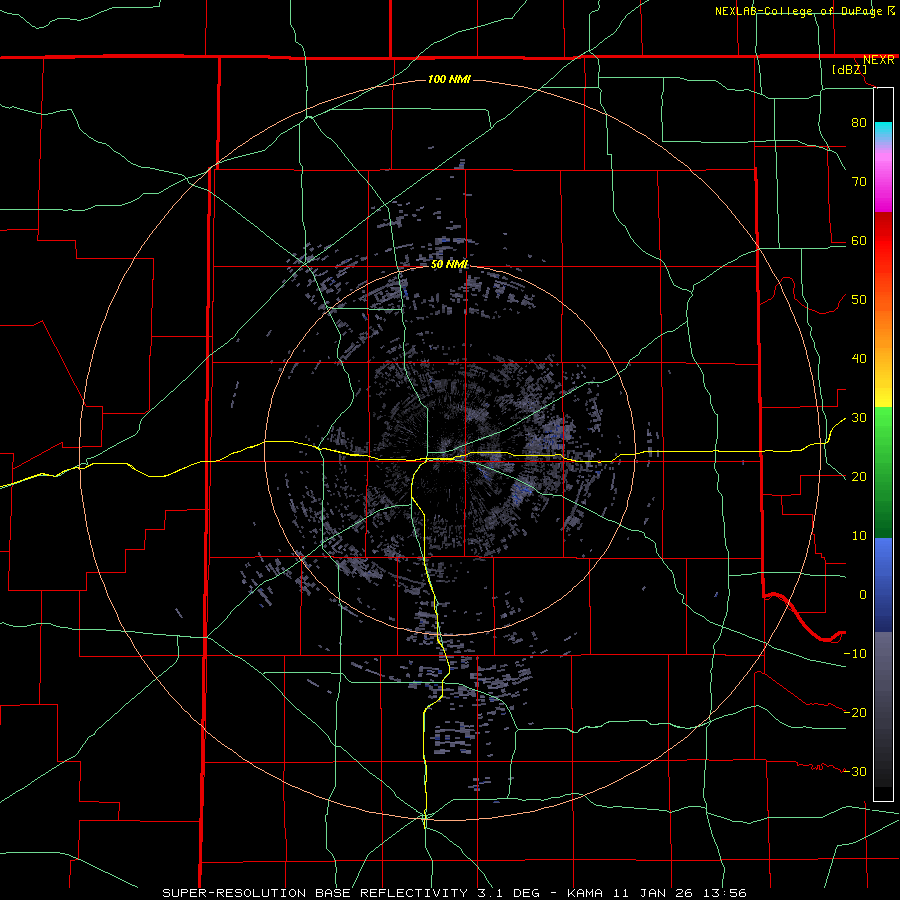Screen dimensions: 900x900
Task: Click the 40 value on the dBZ scale
Action: coord(859,359)
